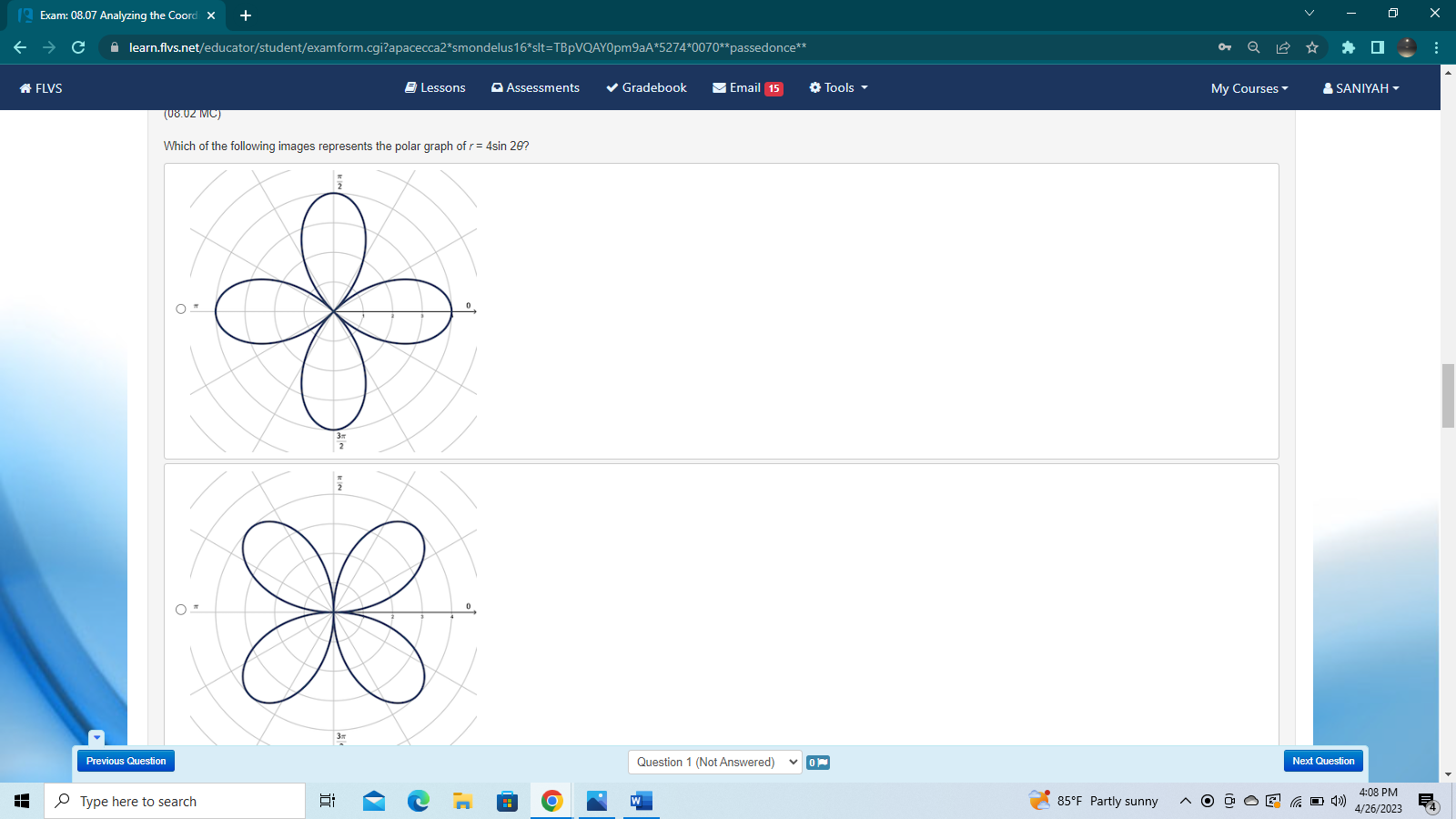Expand the My Courses dropdown

coord(1249,88)
